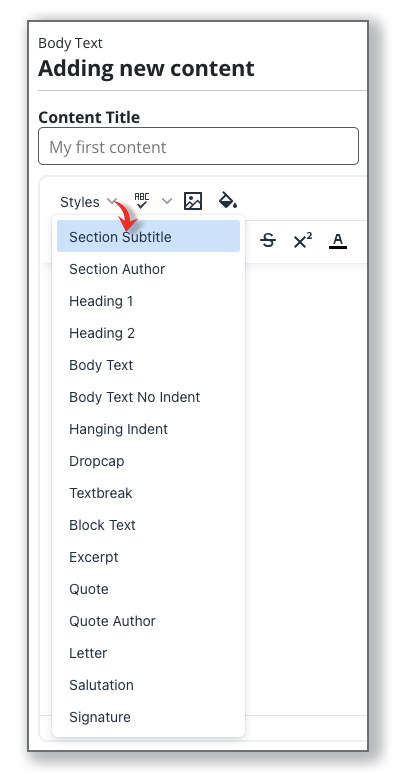Open the font color tool
Image resolution: width=396 pixels, height=774 pixels.
pyautogui.click(x=338, y=241)
